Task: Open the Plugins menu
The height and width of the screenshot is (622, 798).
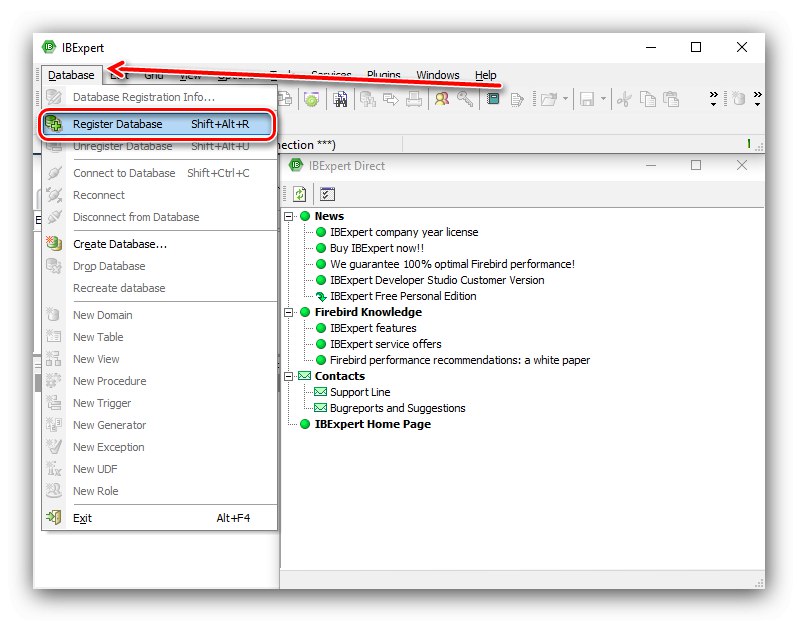Action: (x=384, y=75)
